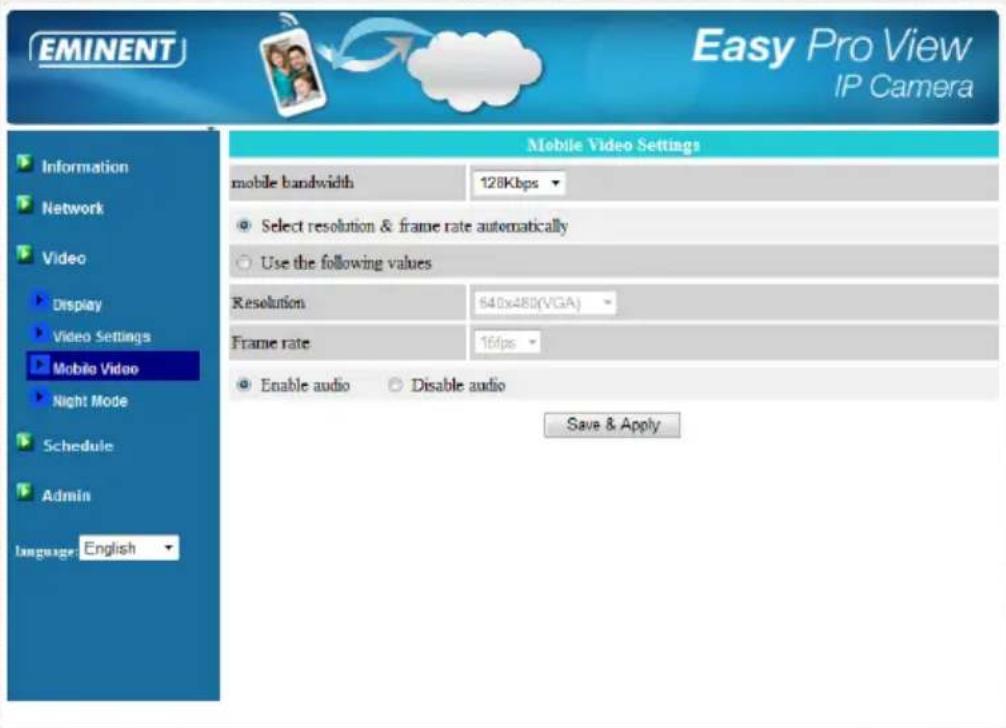Select resolution and frame rate automatically
This screenshot has height=728, width=1006.
click(244, 225)
